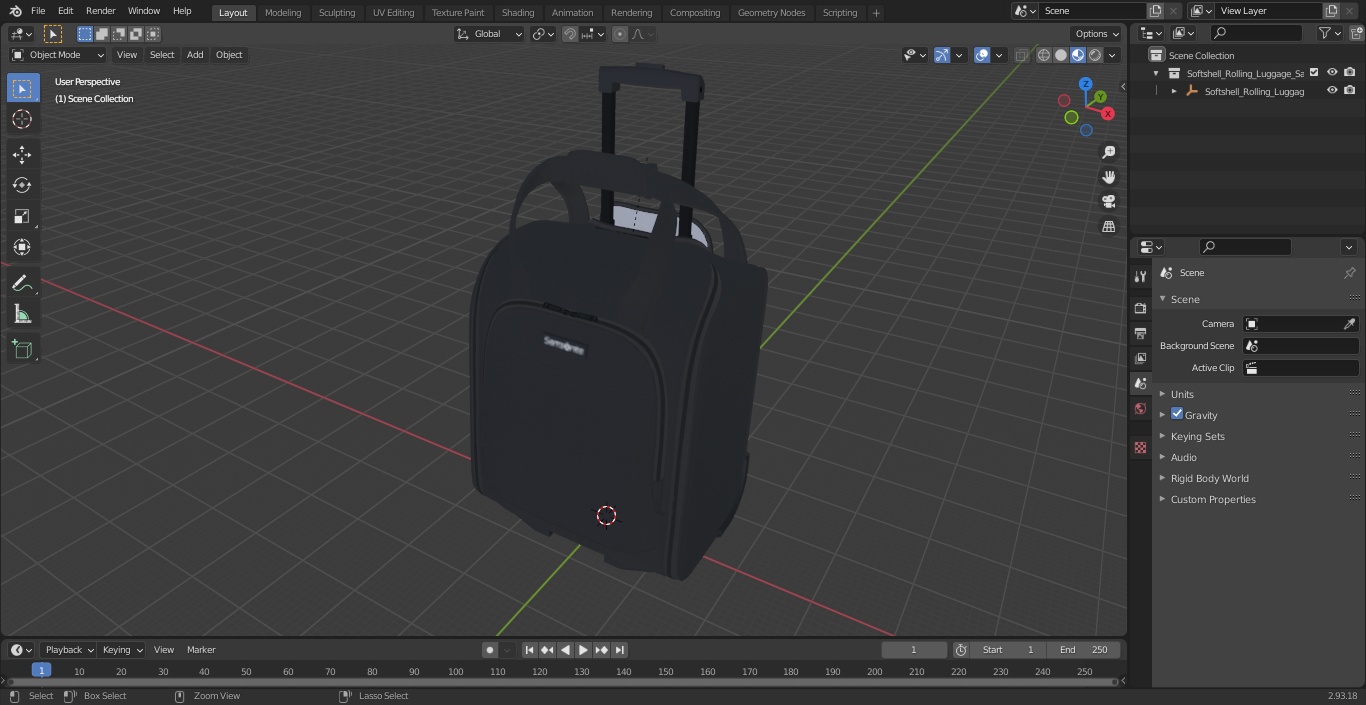Select the Measure tool
Viewport: 1366px width, 705px height.
(22, 315)
